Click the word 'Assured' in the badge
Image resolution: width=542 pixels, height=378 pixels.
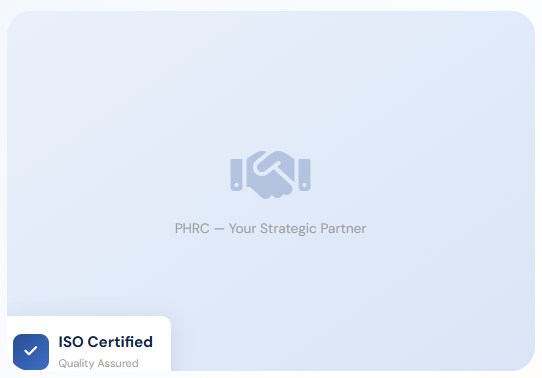pos(118,363)
